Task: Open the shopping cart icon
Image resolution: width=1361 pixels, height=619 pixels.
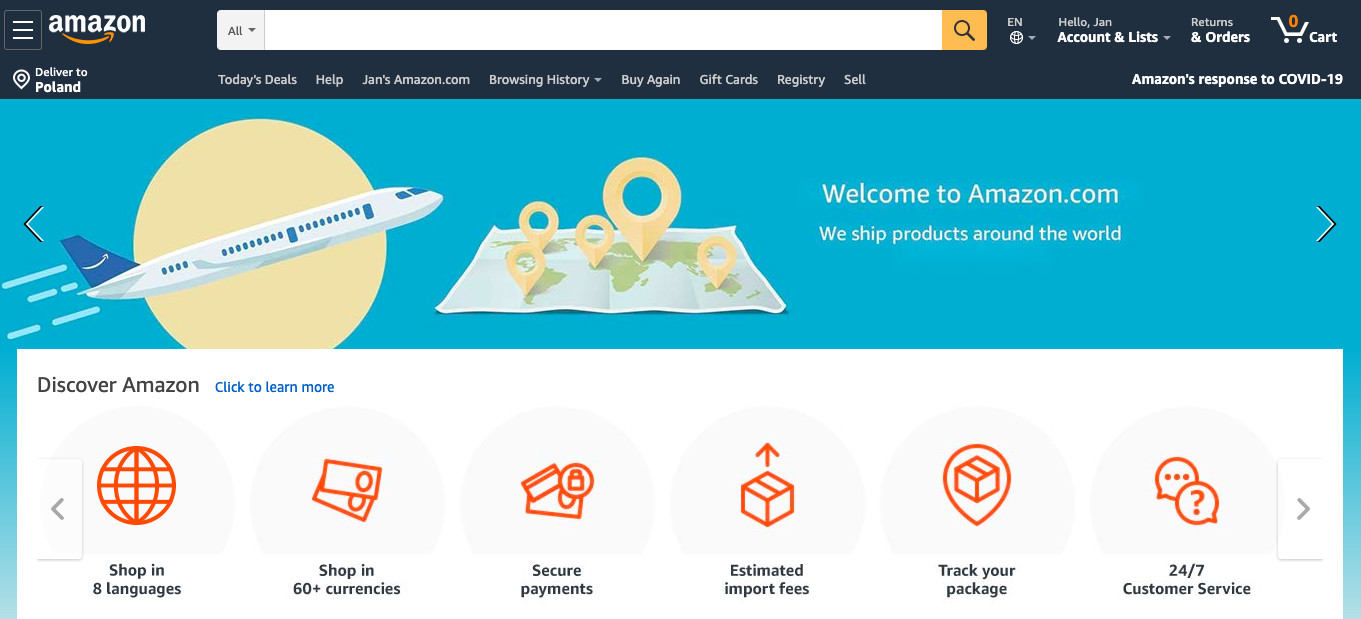Action: [1304, 30]
